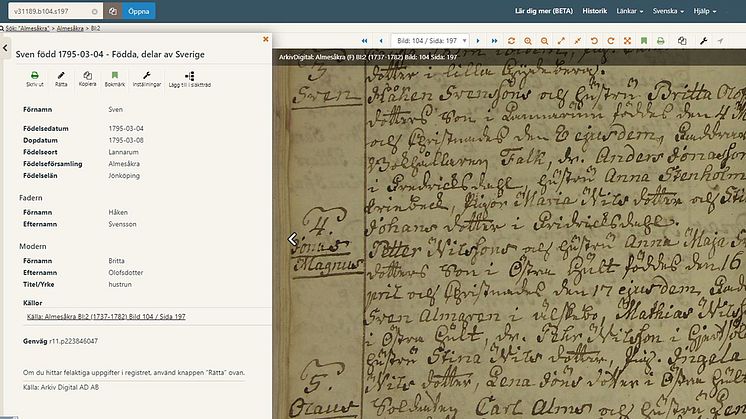
Task: Add the record with Lägg till i släktträd
Action: [x=189, y=79]
